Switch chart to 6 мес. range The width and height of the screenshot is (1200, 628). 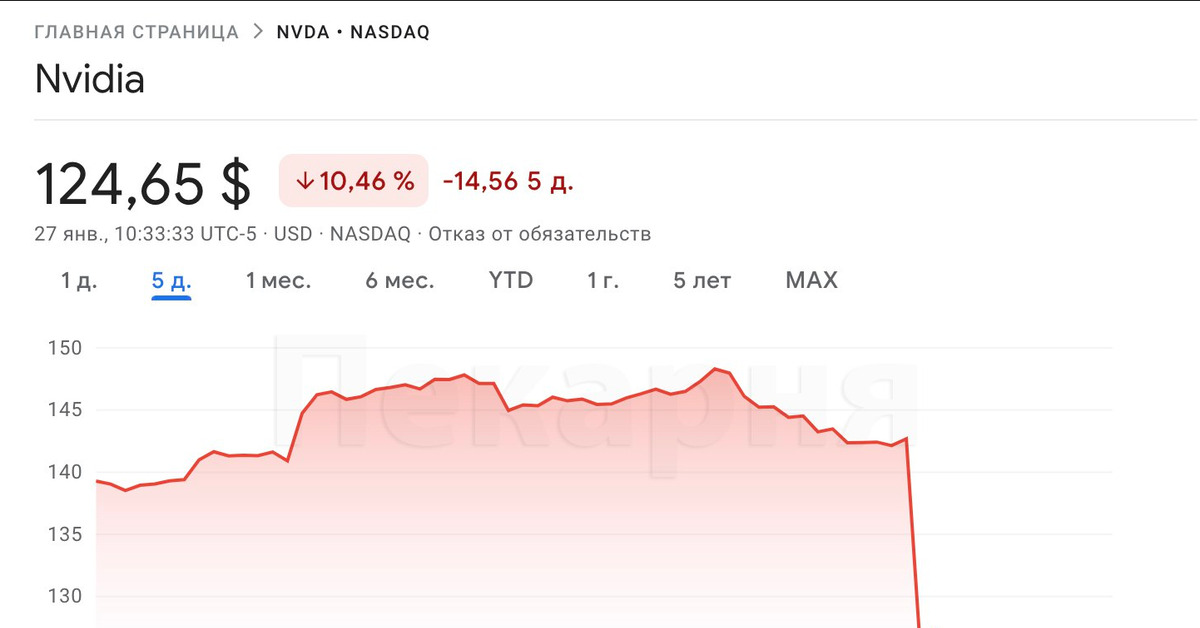pos(399,281)
